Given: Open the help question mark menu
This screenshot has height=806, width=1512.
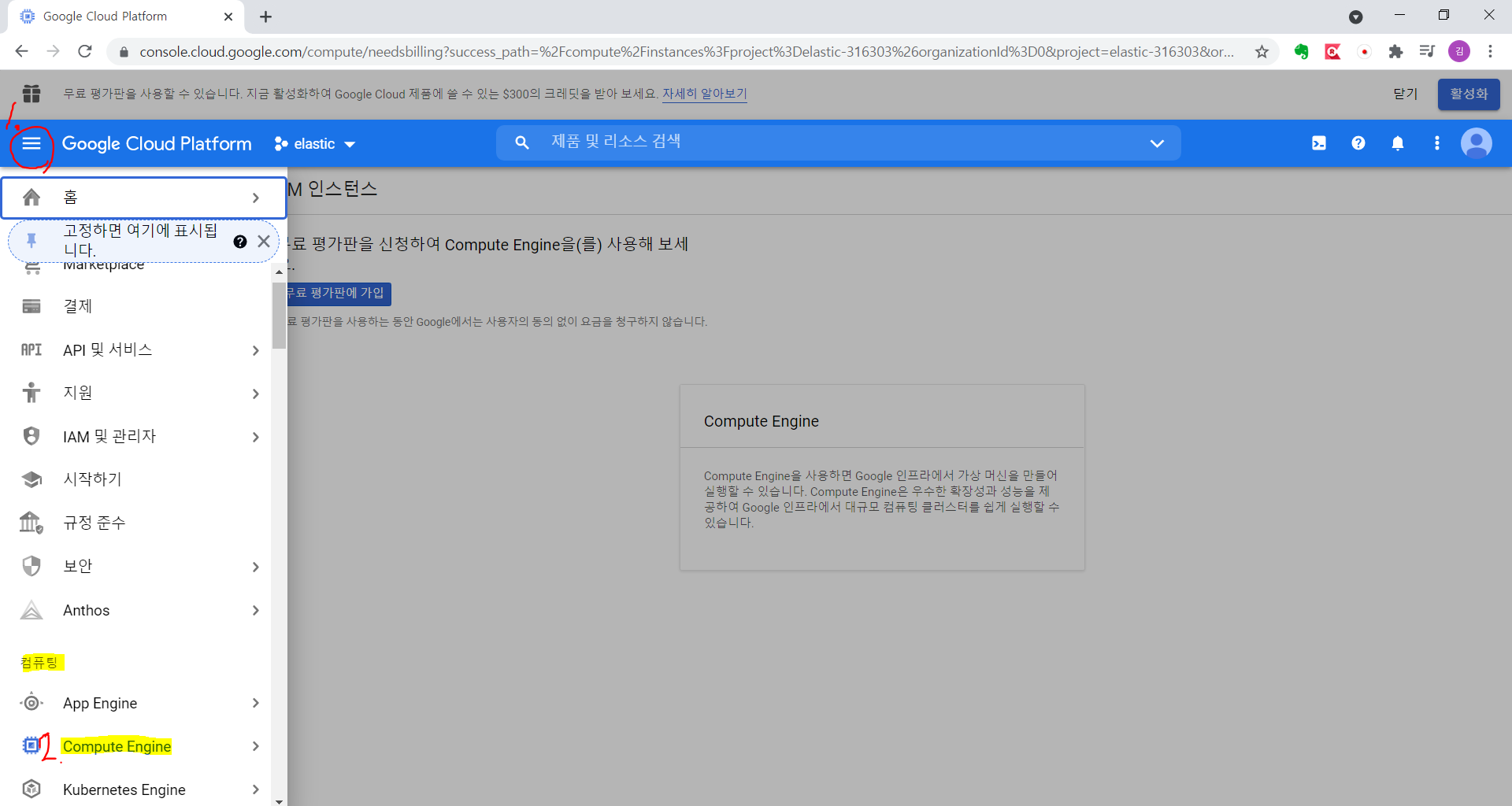Looking at the screenshot, I should (1358, 143).
